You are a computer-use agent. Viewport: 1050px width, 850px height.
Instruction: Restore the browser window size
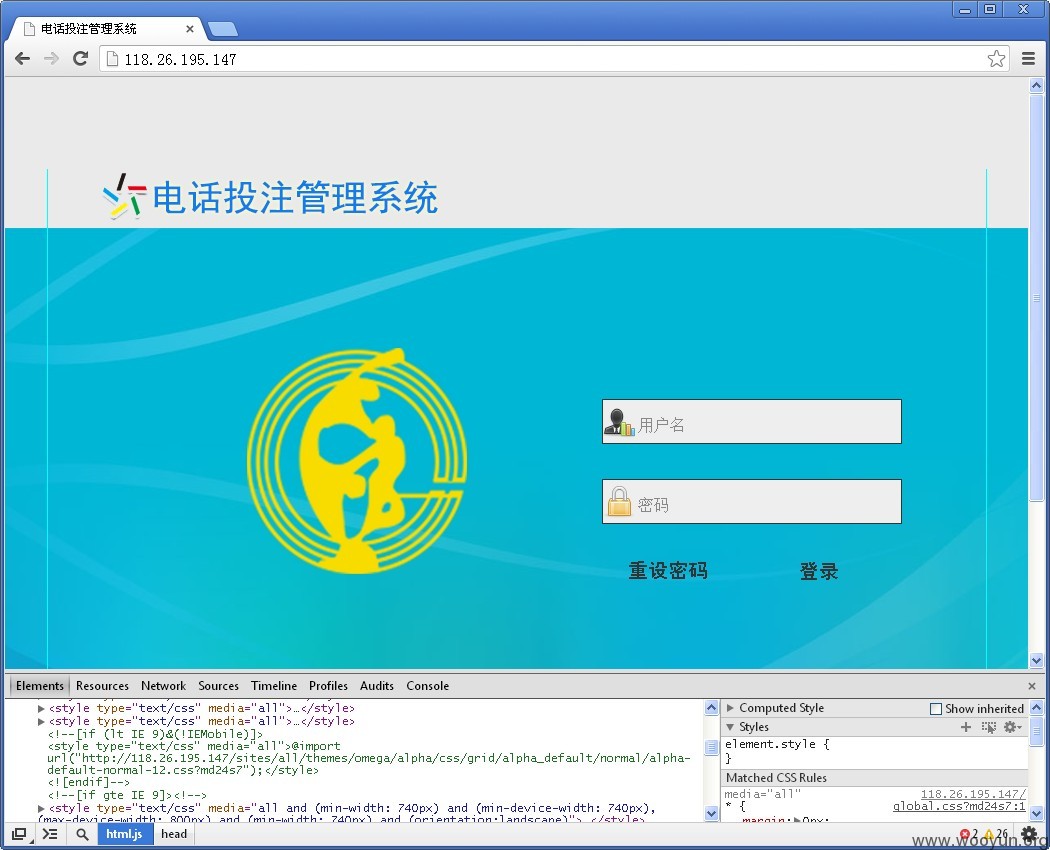990,9
